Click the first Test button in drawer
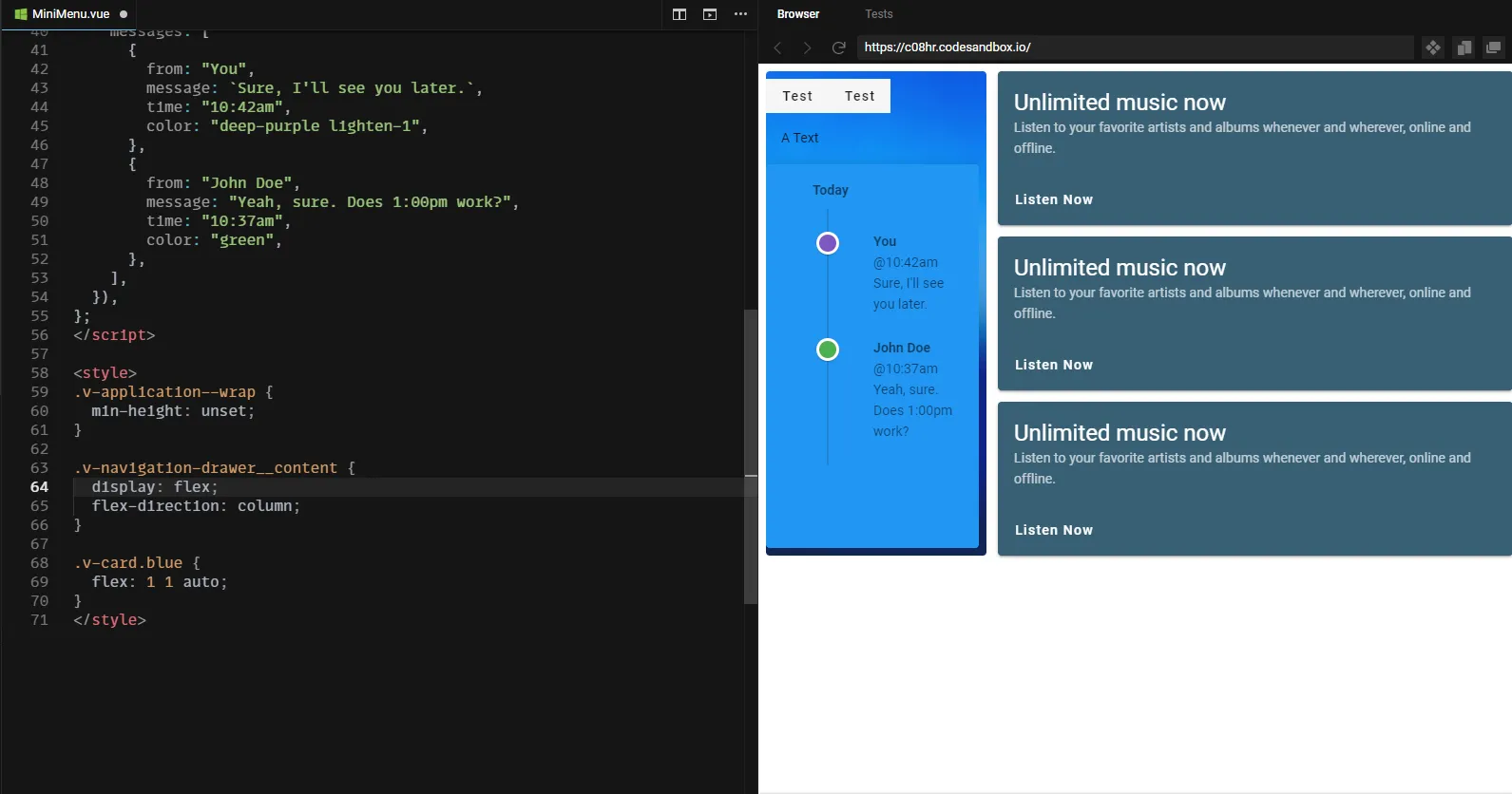 coord(797,96)
